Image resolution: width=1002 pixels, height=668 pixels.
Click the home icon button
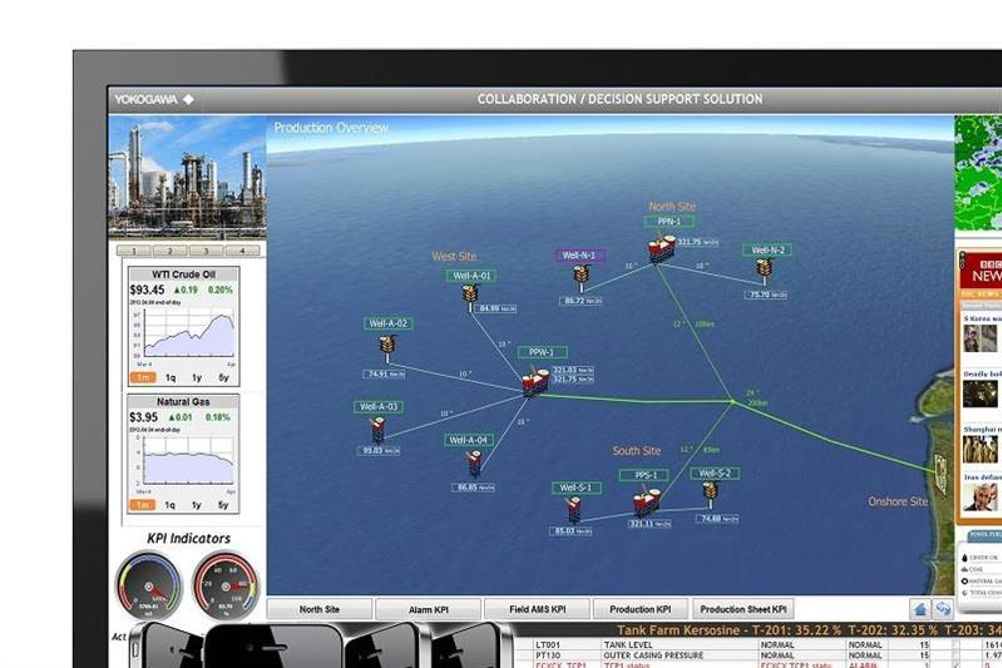coord(920,609)
